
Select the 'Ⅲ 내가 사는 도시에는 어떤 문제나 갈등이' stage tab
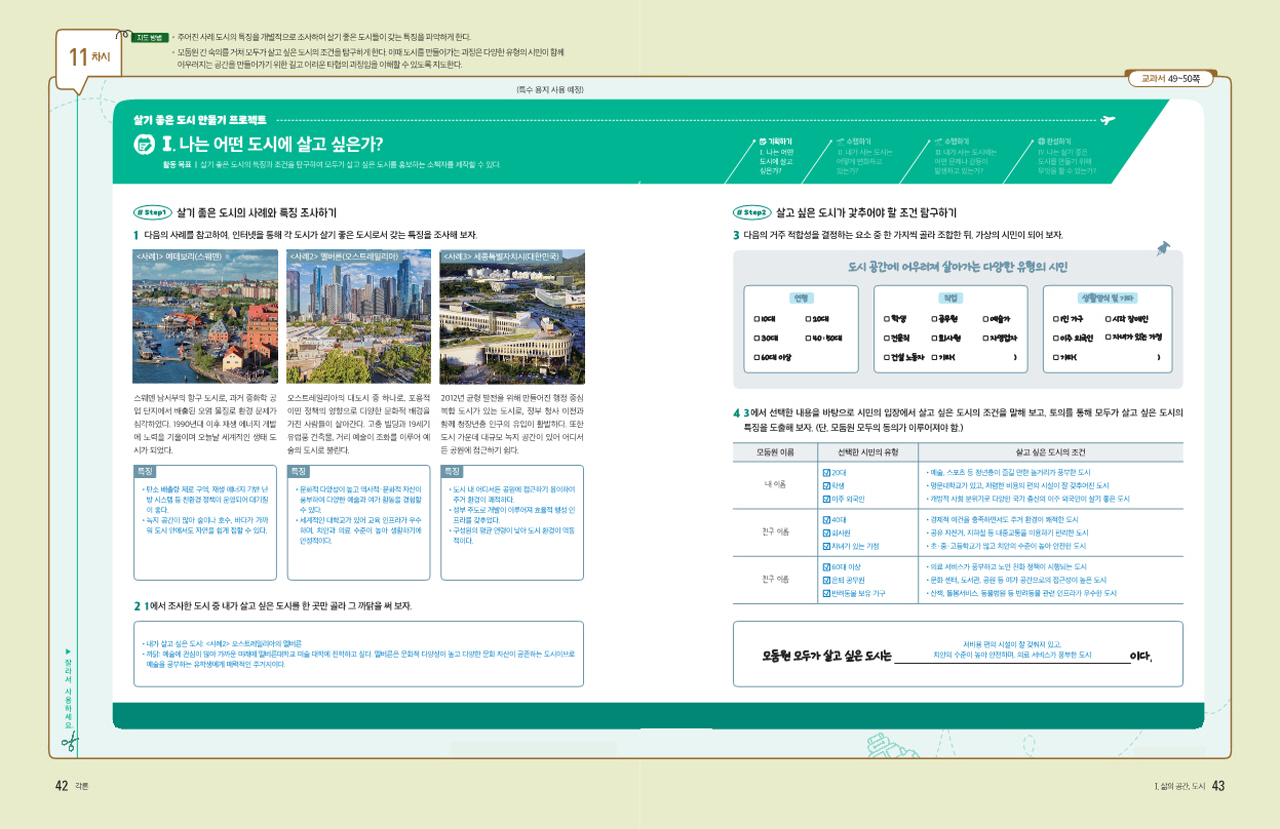(966, 157)
